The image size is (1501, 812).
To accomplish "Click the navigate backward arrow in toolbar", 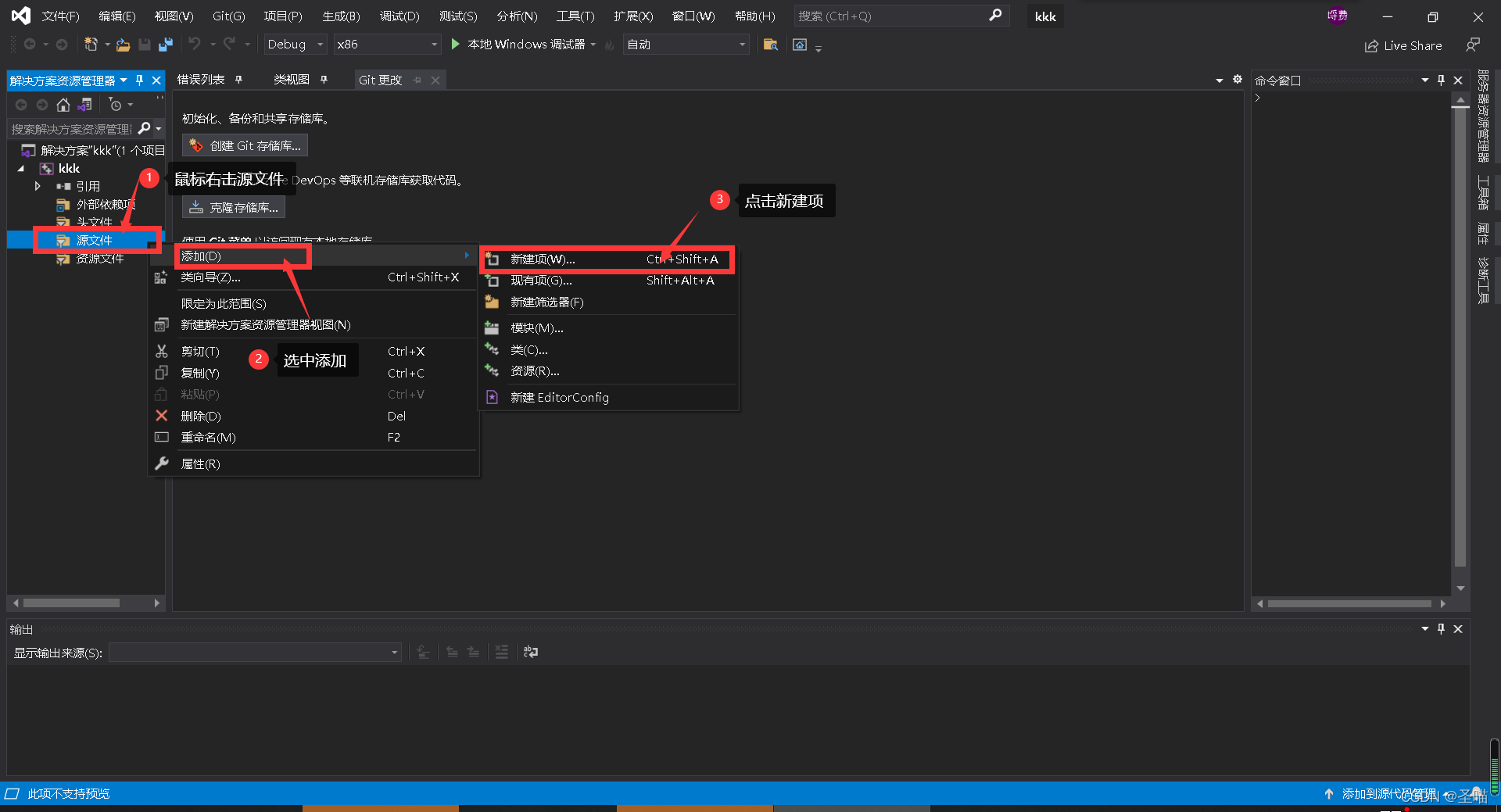I will click(30, 45).
